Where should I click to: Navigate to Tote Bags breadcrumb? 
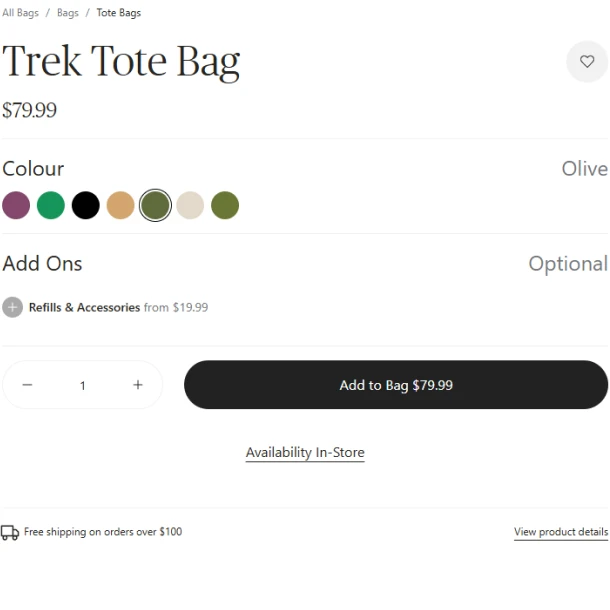coord(119,13)
